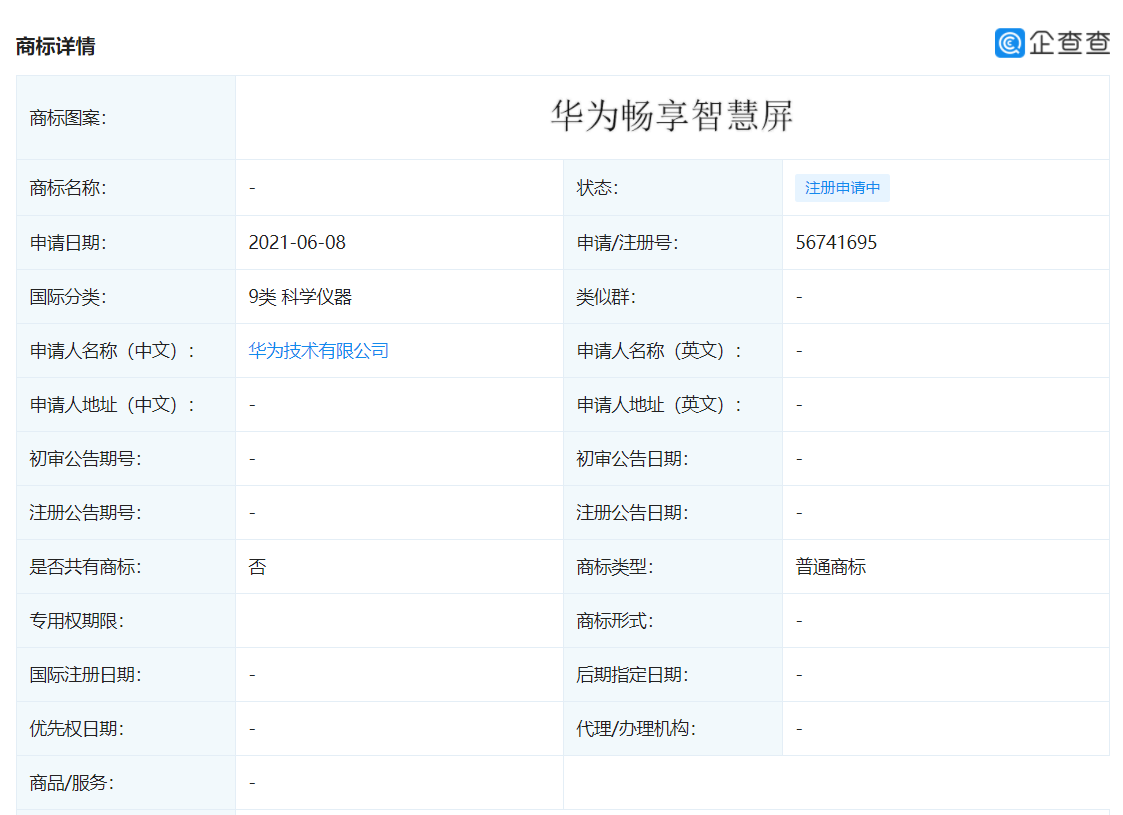Click the circular blue brand mark beside 企查查 text

pyautogui.click(x=1009, y=44)
